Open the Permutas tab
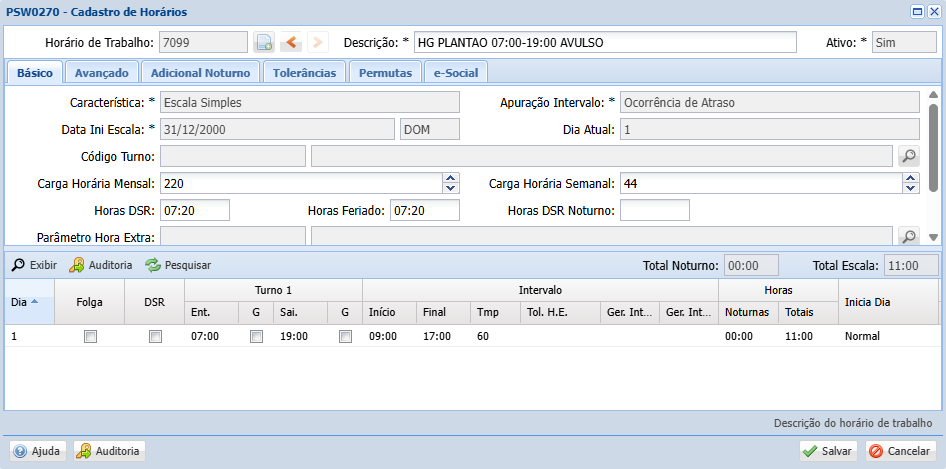 (x=385, y=73)
